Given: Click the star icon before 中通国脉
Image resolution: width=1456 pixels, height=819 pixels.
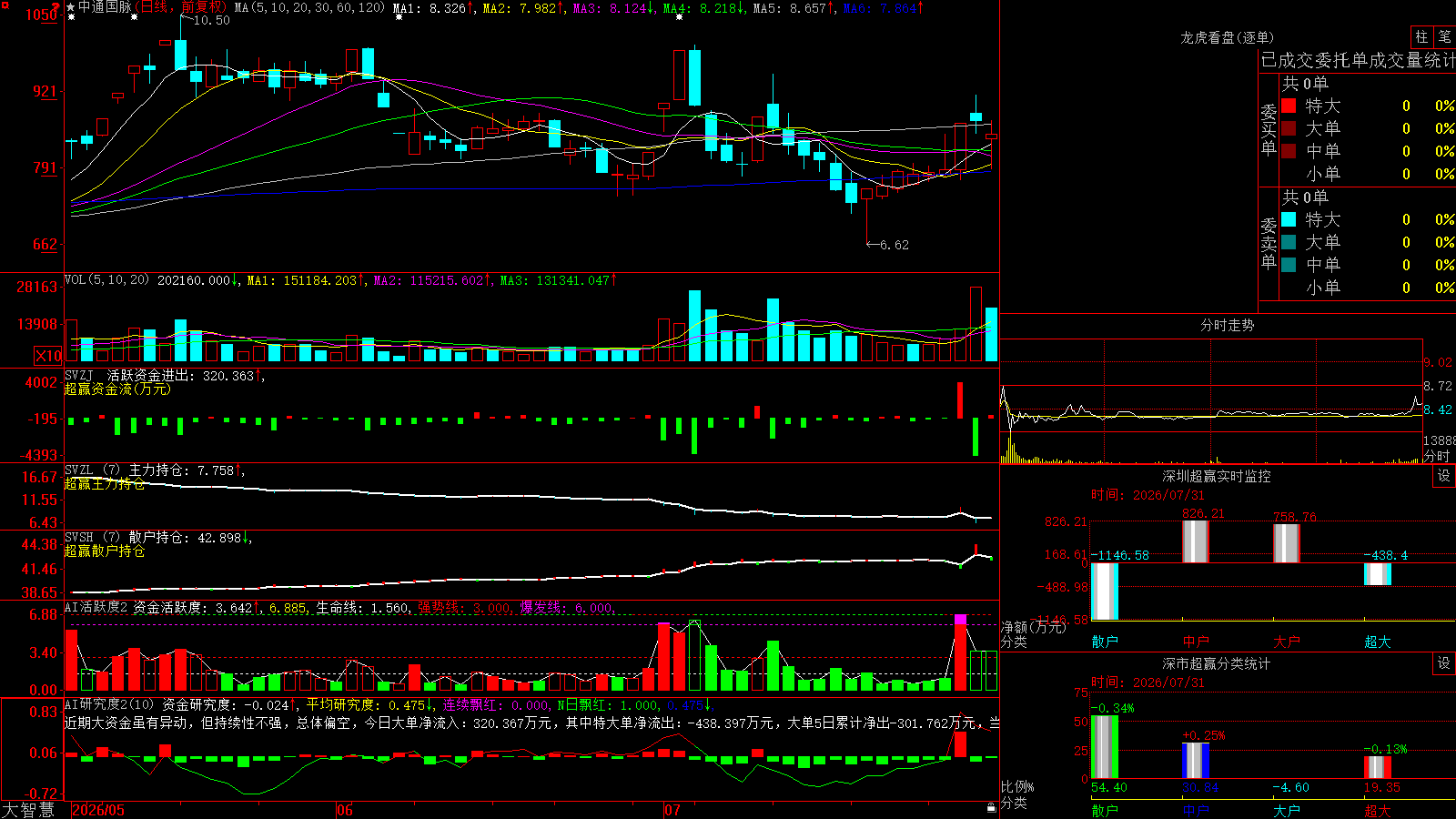Looking at the screenshot, I should click(x=70, y=7).
